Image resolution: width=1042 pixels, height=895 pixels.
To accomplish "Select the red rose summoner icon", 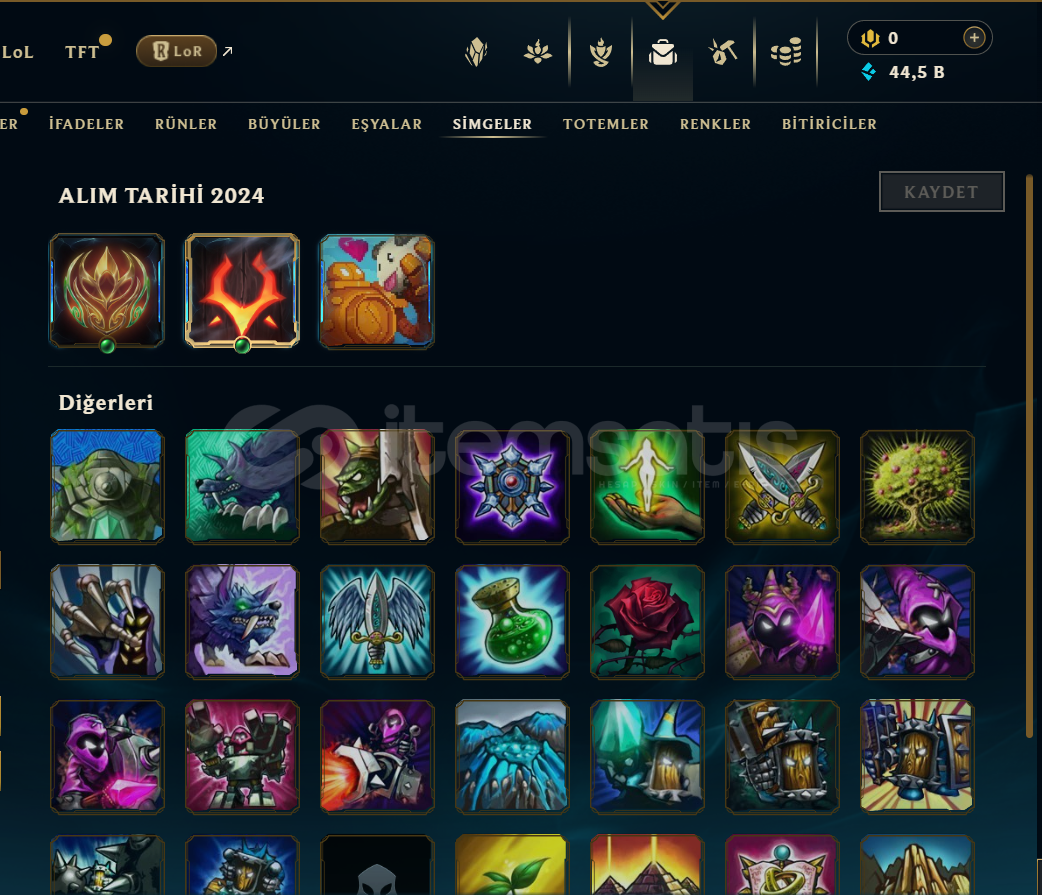I will pos(647,622).
